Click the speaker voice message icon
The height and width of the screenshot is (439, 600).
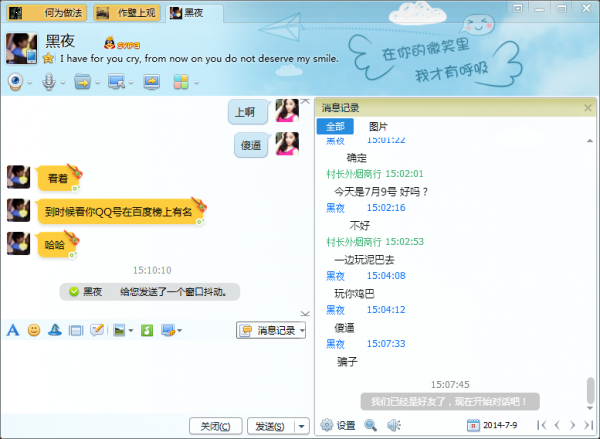tap(394, 425)
